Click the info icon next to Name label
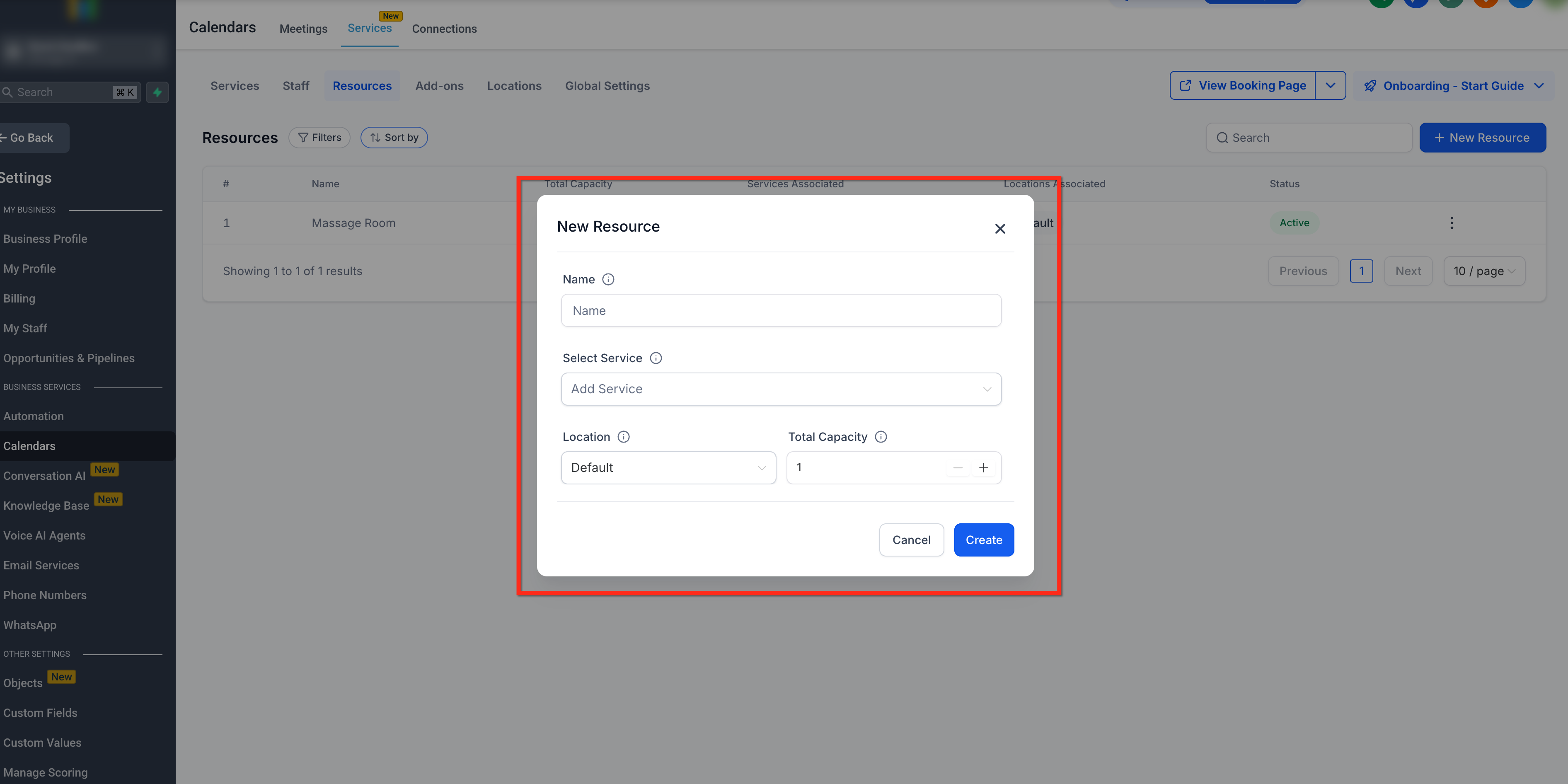 [x=607, y=279]
